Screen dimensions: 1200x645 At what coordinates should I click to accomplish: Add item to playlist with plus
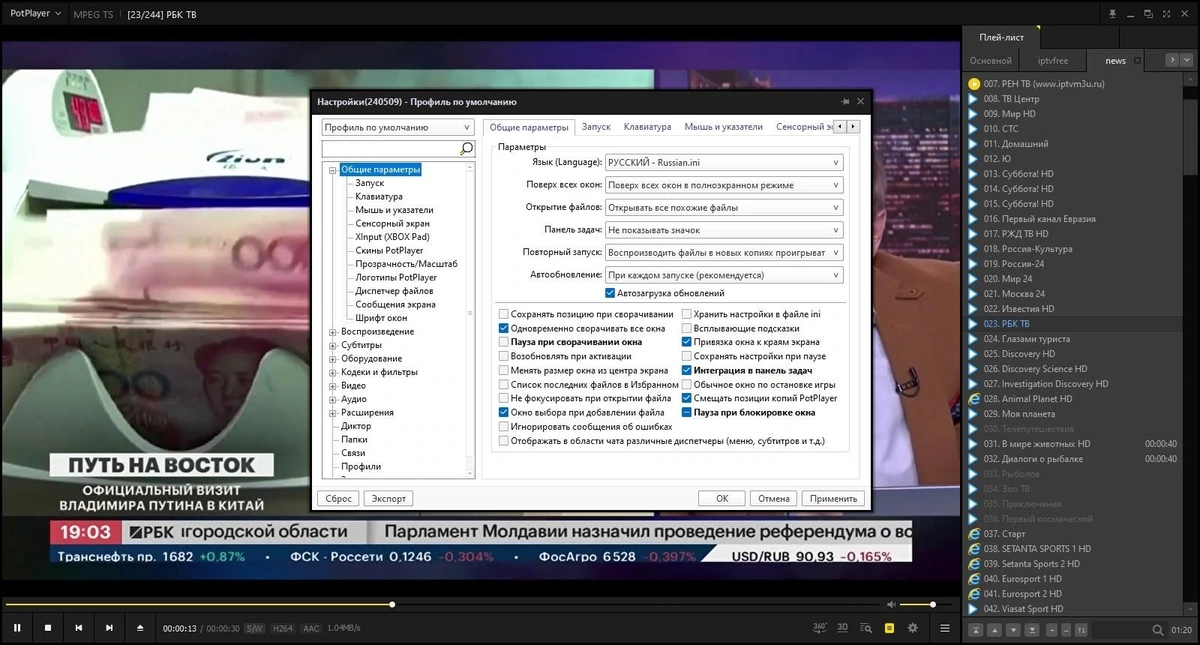click(x=1050, y=630)
